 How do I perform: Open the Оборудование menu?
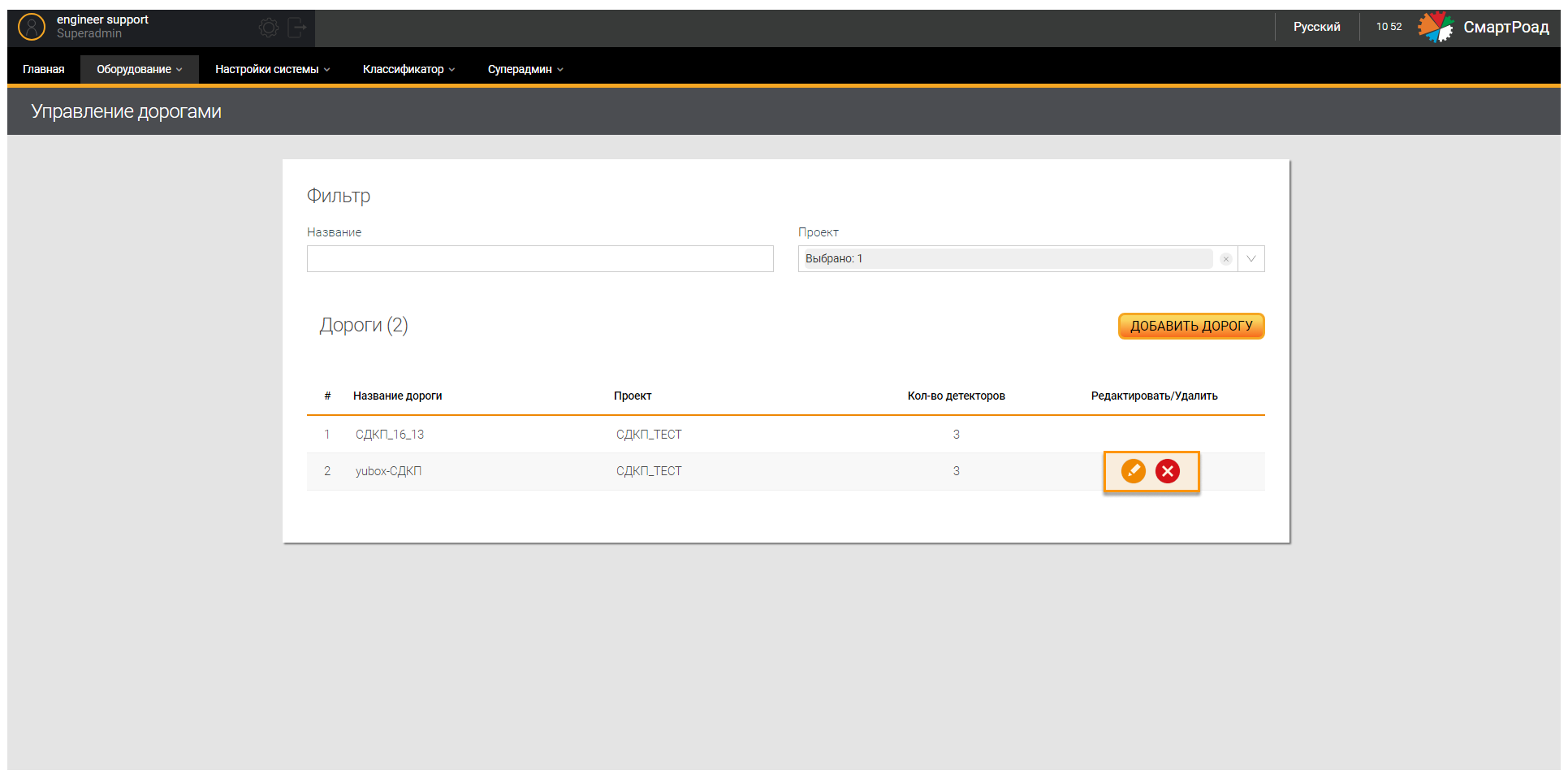140,69
